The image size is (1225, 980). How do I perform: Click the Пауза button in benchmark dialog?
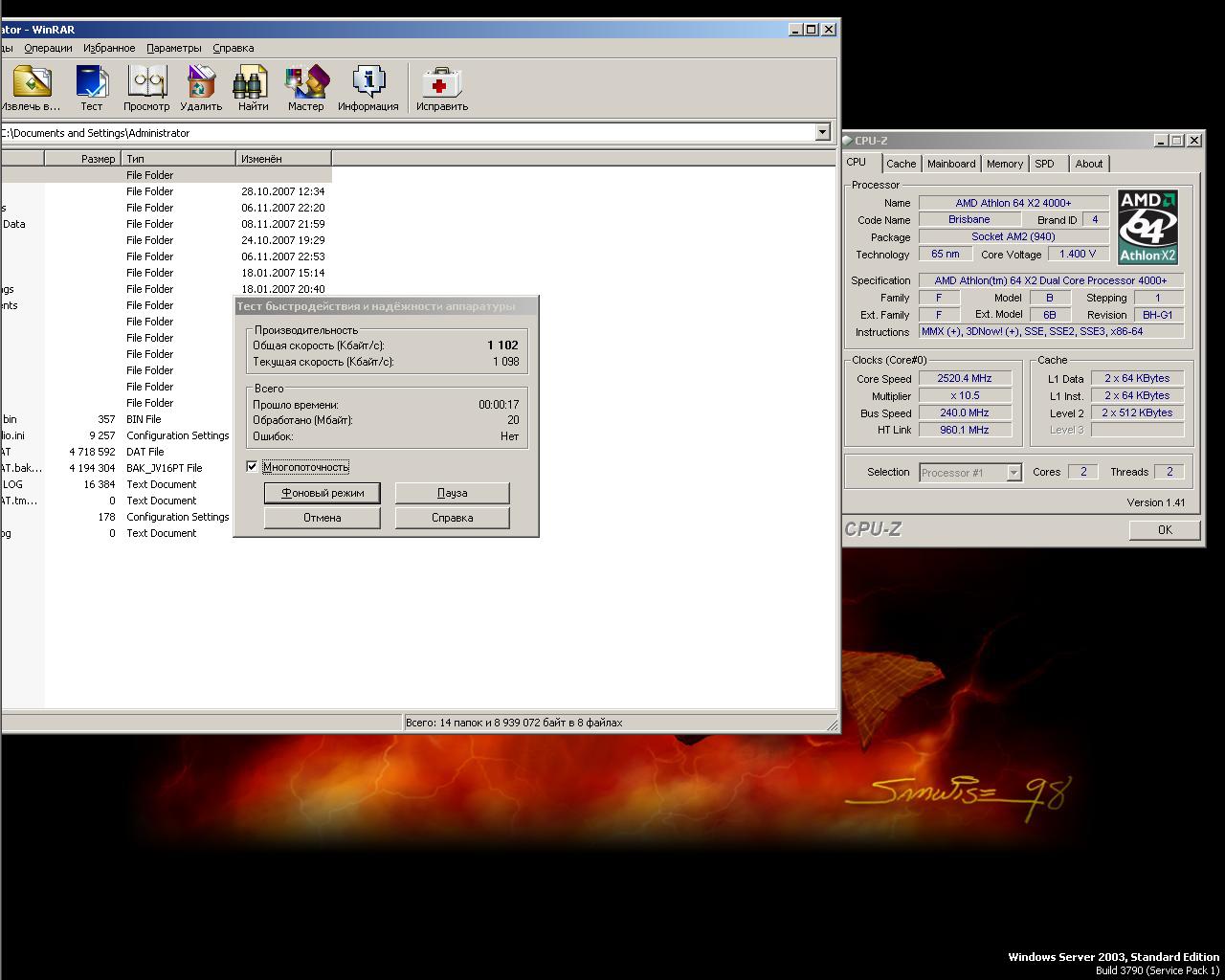point(452,493)
